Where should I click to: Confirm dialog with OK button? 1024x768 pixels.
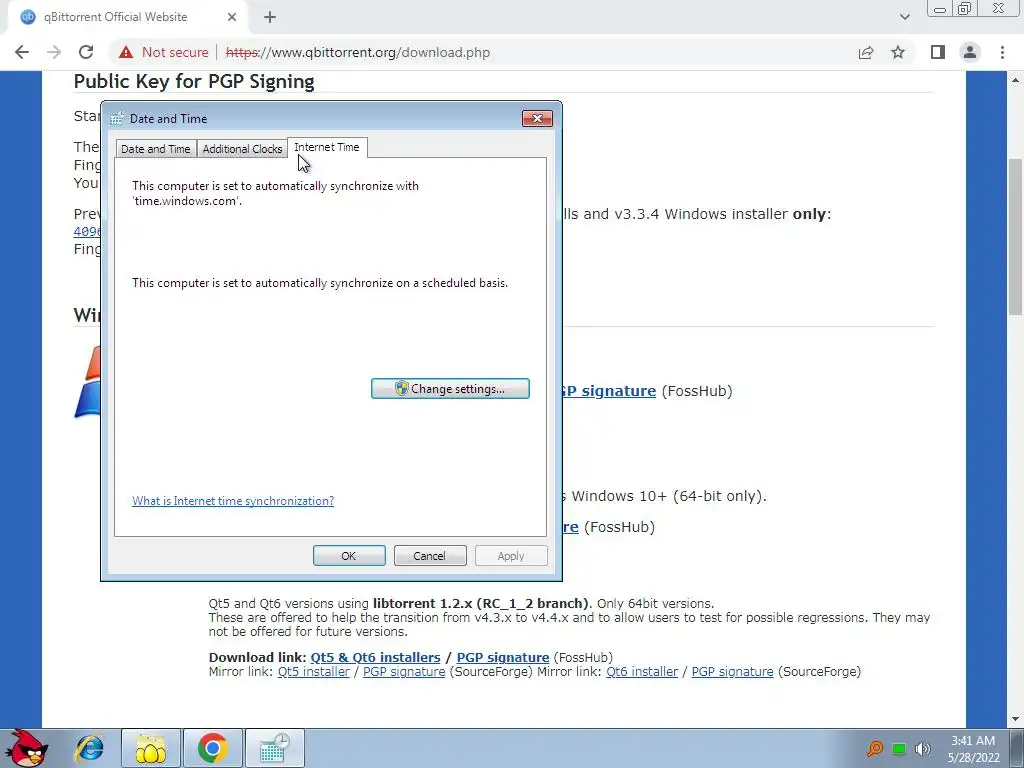349,556
